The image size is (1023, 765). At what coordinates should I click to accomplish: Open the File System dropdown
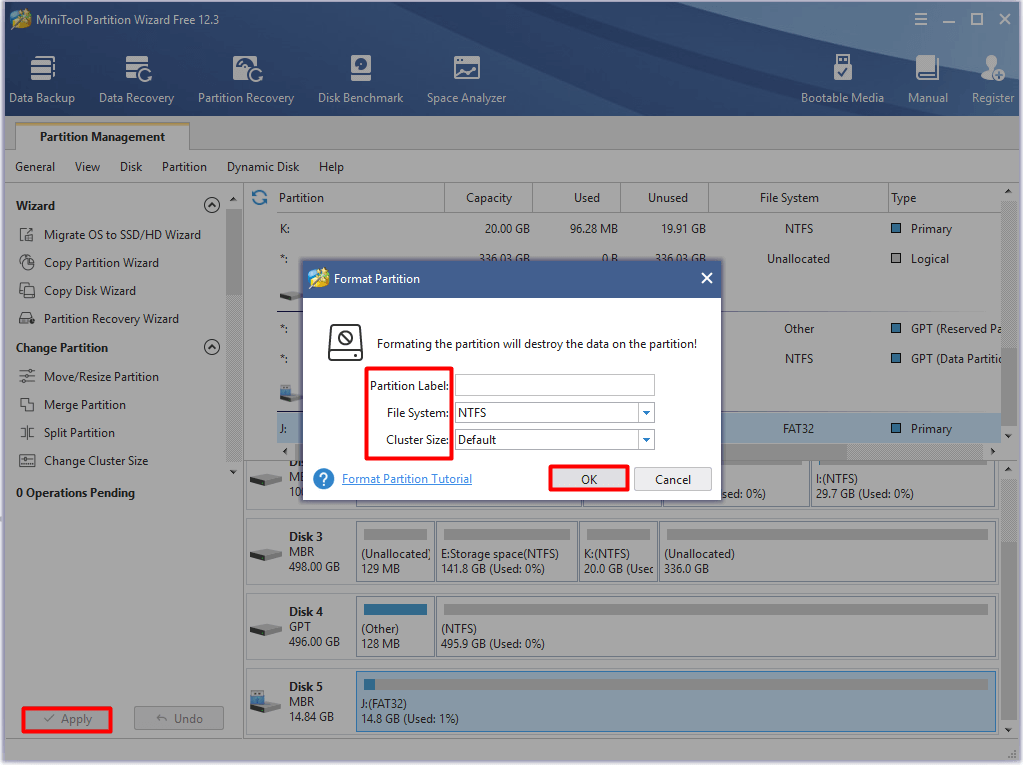pyautogui.click(x=646, y=413)
